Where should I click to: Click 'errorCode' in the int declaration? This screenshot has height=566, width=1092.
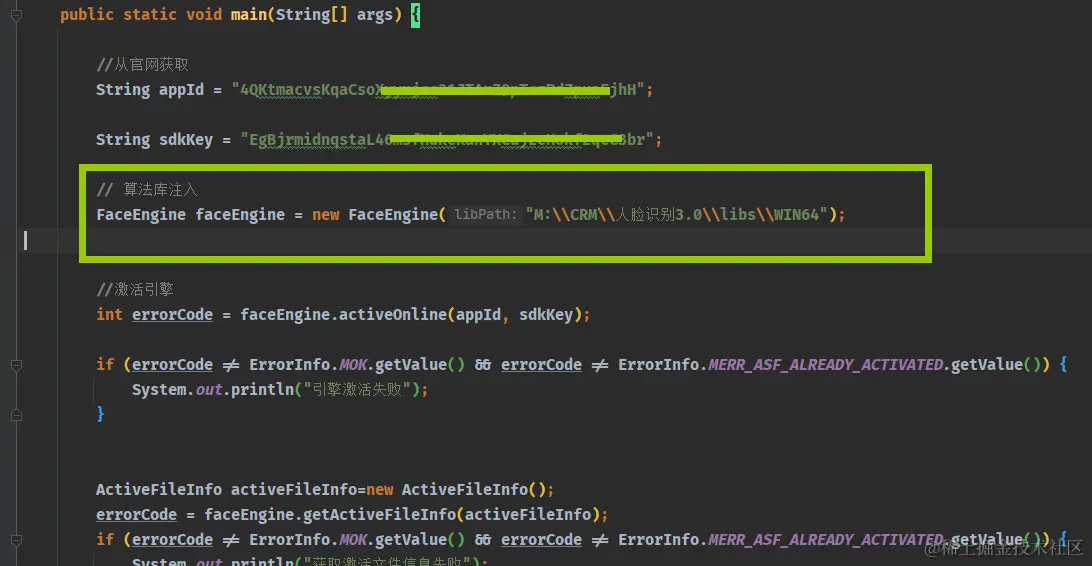click(172, 315)
